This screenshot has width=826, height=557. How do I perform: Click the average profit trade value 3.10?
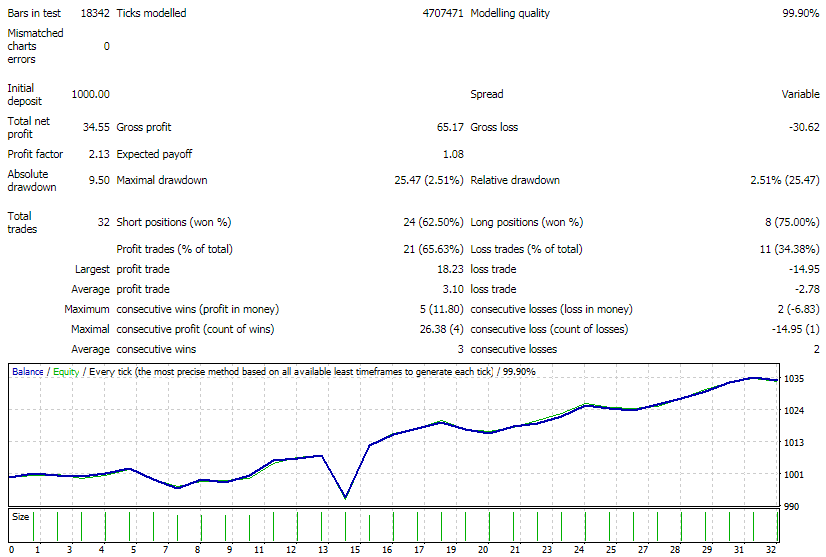tap(453, 289)
